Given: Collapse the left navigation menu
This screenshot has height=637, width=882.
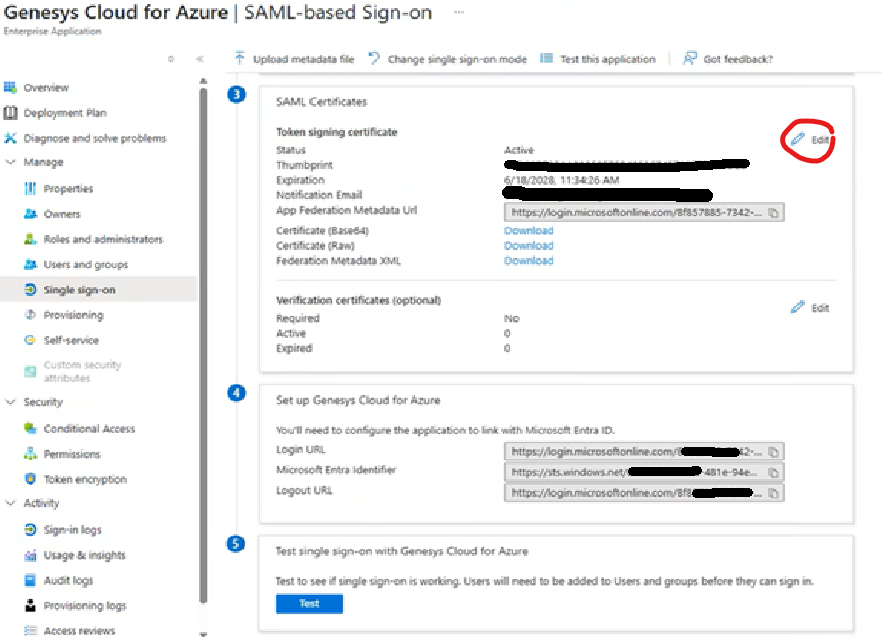Looking at the screenshot, I should pyautogui.click(x=200, y=59).
